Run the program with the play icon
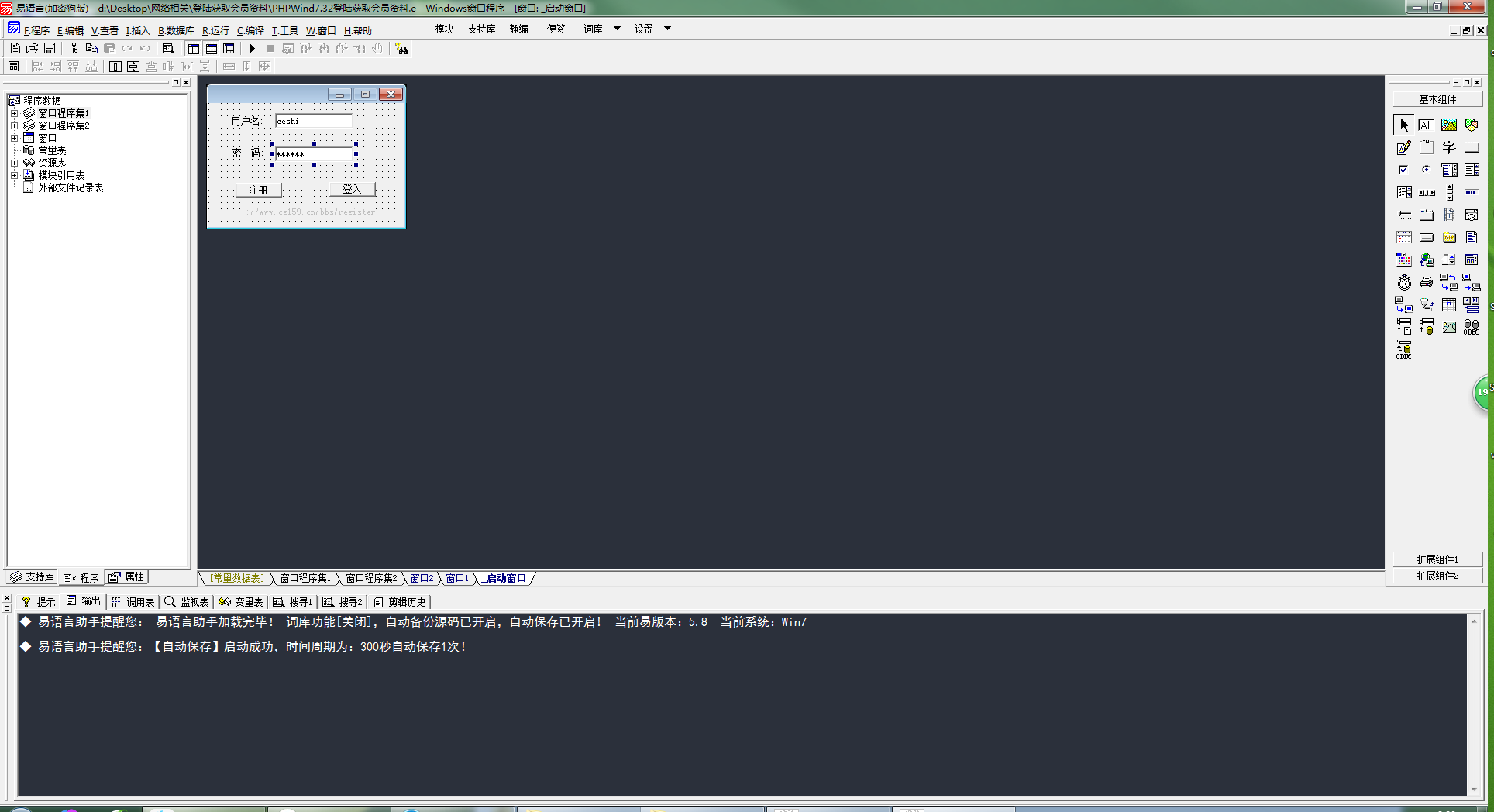This screenshot has height=812, width=1494. [x=252, y=48]
